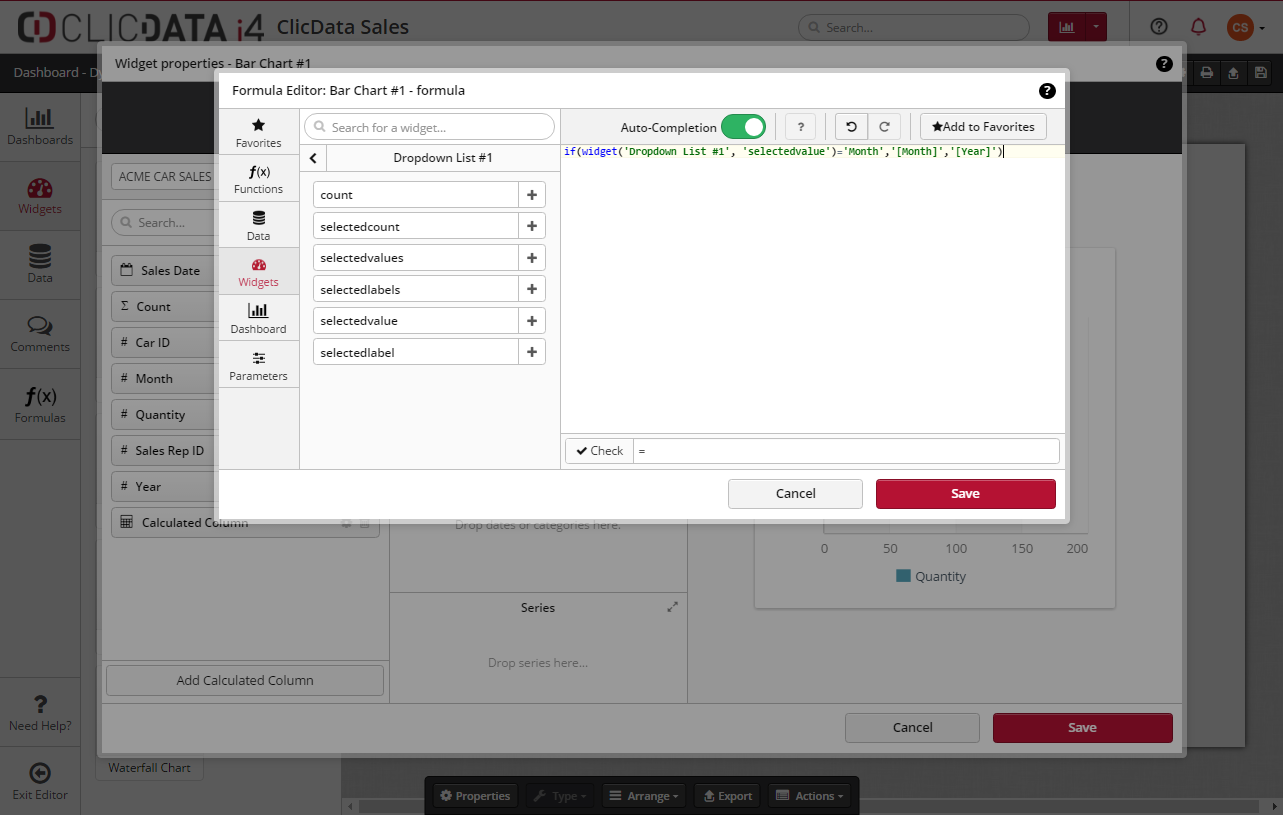Image resolution: width=1283 pixels, height=815 pixels.
Task: Click plus icon beside selectedlabels
Action: coord(532,290)
